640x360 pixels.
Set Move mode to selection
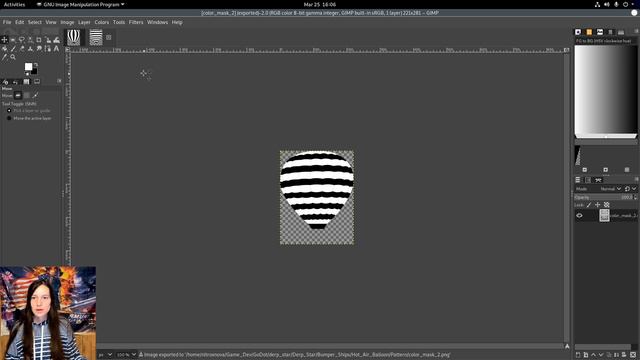coord(27,96)
